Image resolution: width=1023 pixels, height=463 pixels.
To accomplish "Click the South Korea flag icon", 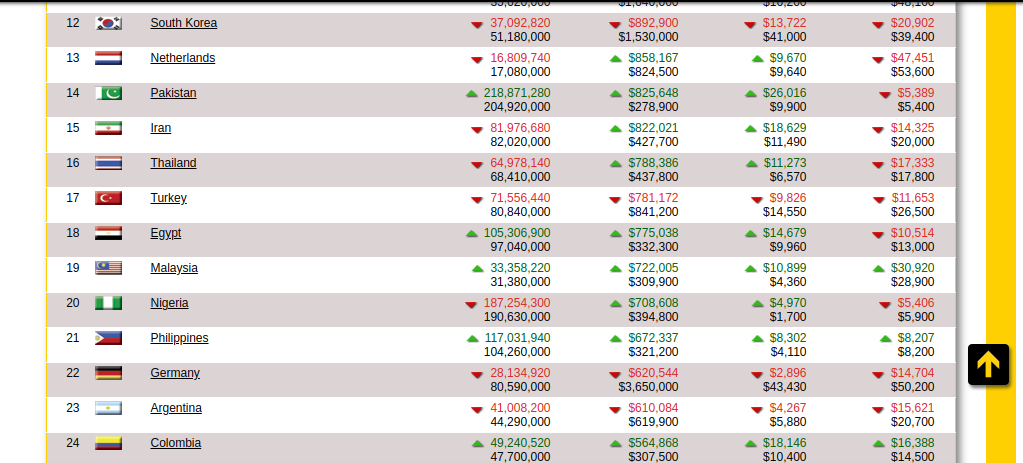I will 108,23.
